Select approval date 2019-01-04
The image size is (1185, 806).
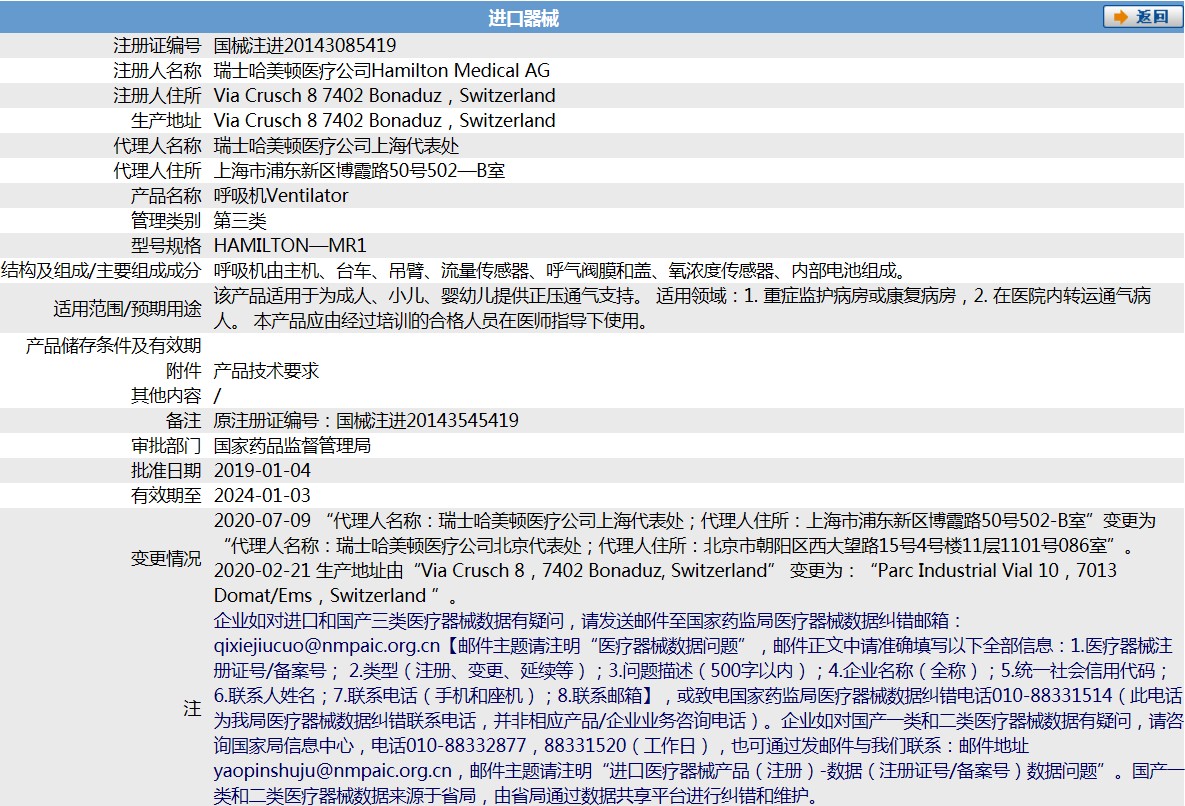pyautogui.click(x=262, y=470)
